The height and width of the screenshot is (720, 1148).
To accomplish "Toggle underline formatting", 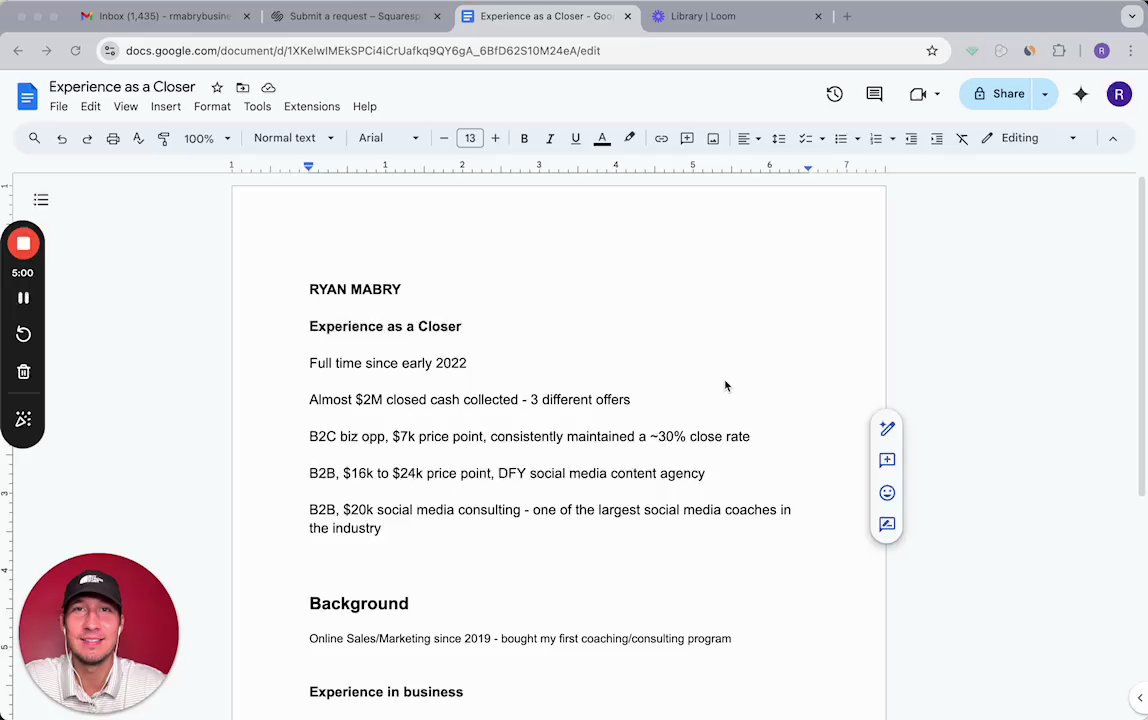I will 575,138.
